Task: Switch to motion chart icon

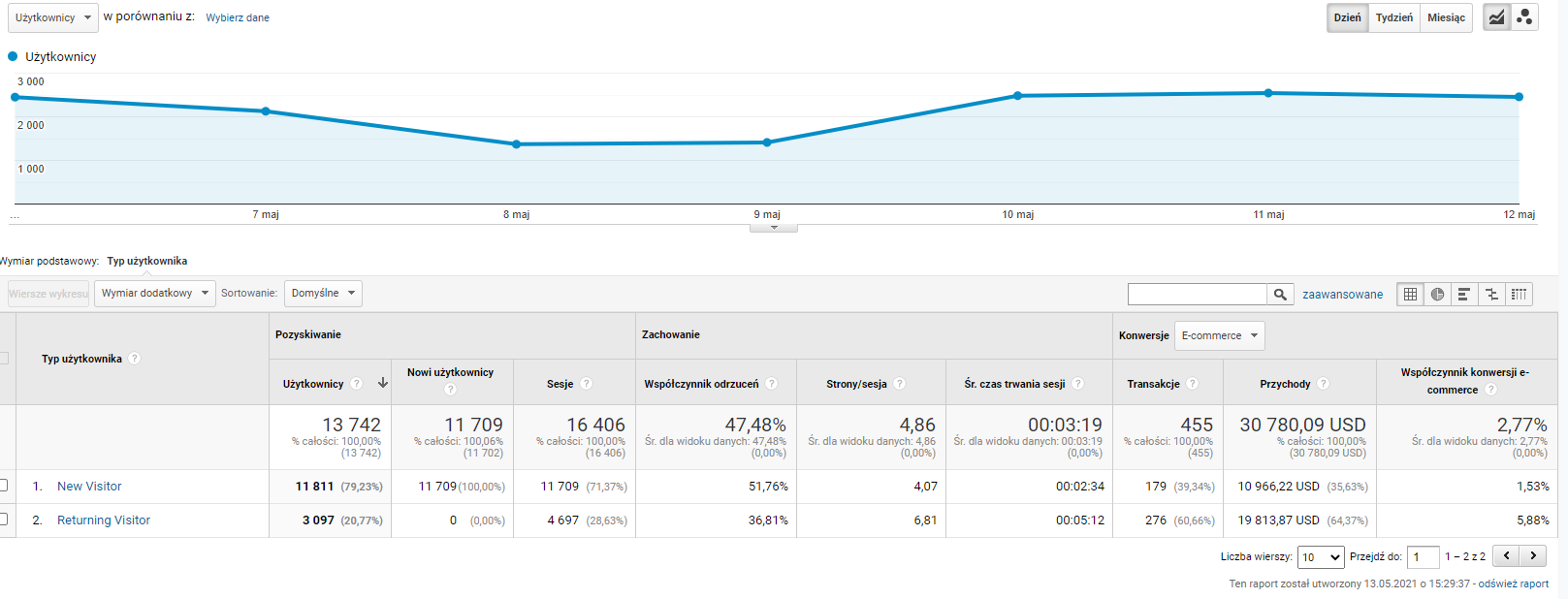Action: [x=1525, y=17]
